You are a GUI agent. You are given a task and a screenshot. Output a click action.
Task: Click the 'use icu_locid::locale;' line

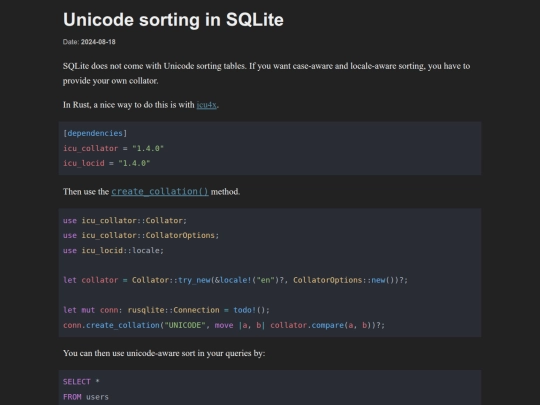coord(113,250)
